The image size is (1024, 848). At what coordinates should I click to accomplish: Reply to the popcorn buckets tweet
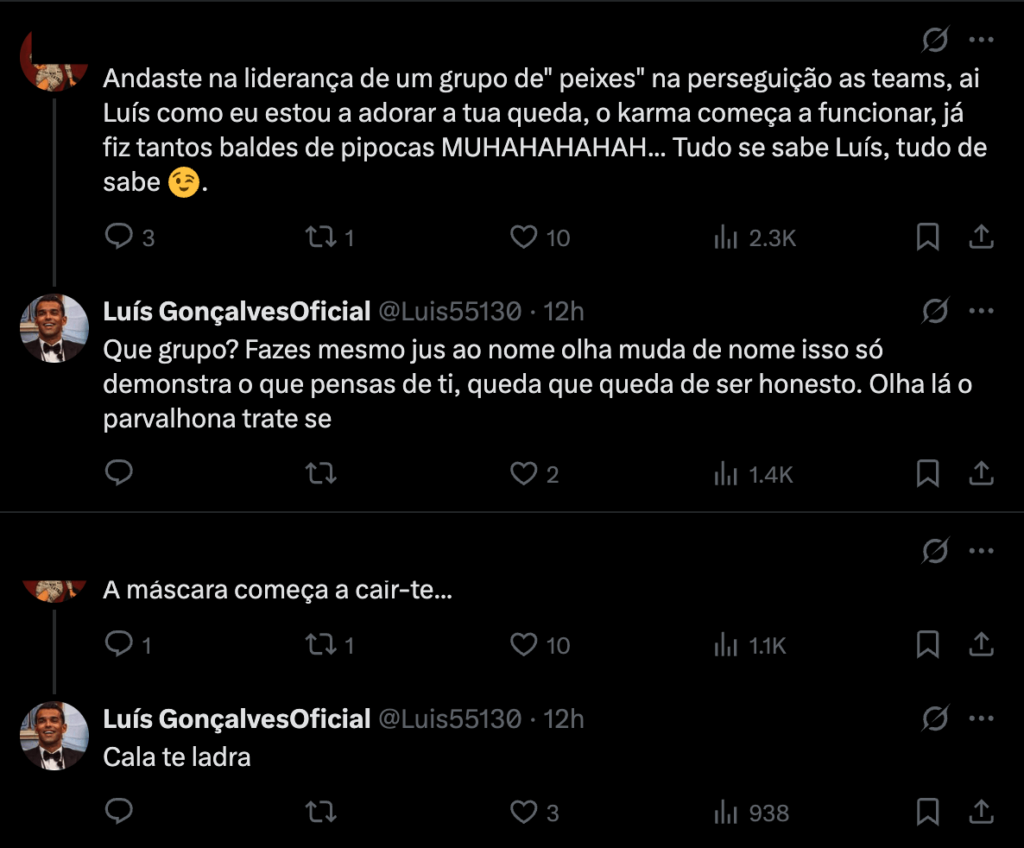click(119, 237)
